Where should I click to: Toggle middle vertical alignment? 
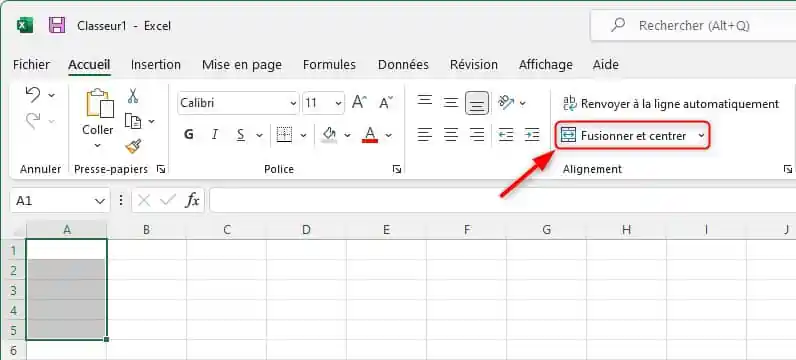click(x=451, y=103)
